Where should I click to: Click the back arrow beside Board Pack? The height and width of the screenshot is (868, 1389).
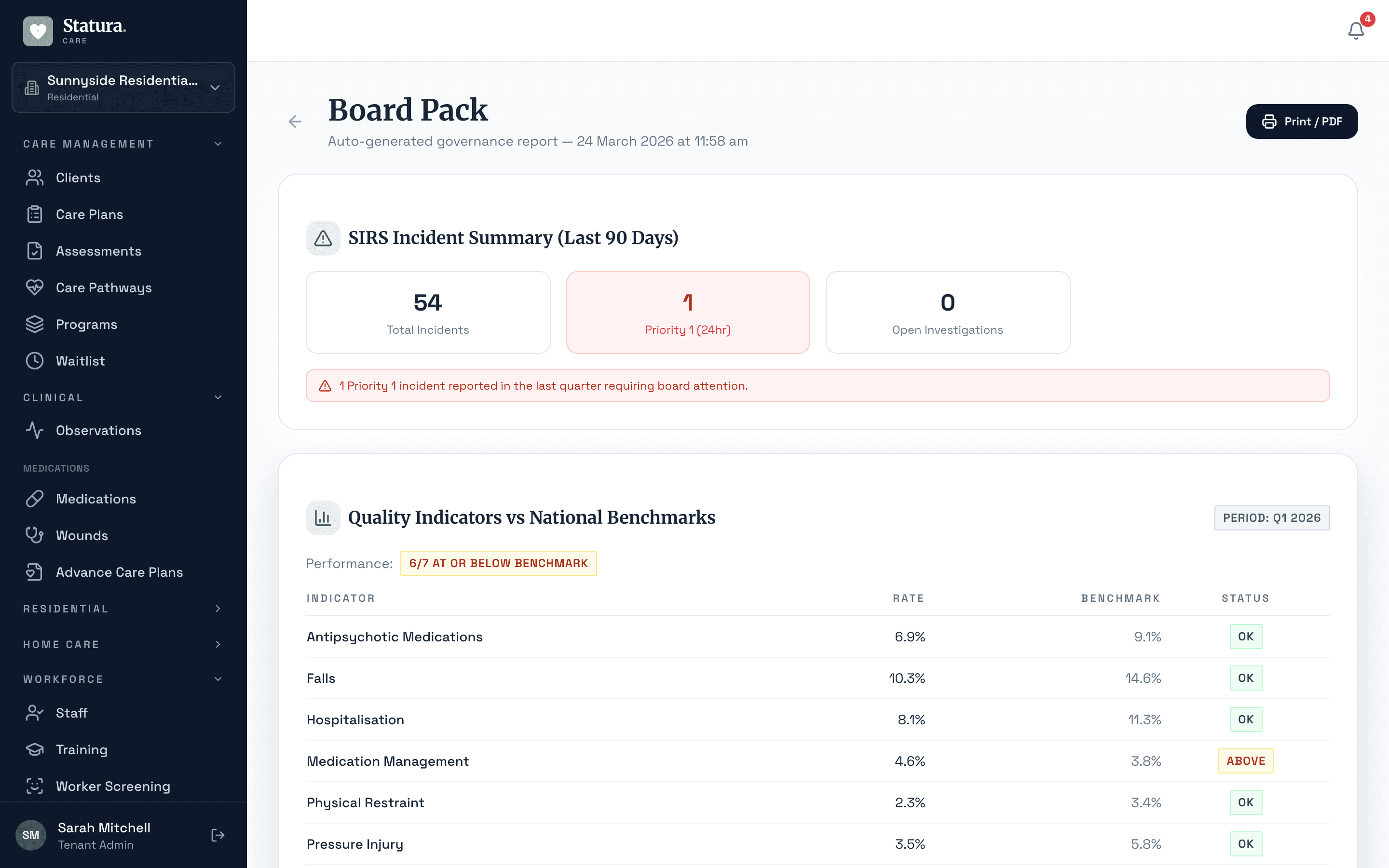[x=295, y=121]
